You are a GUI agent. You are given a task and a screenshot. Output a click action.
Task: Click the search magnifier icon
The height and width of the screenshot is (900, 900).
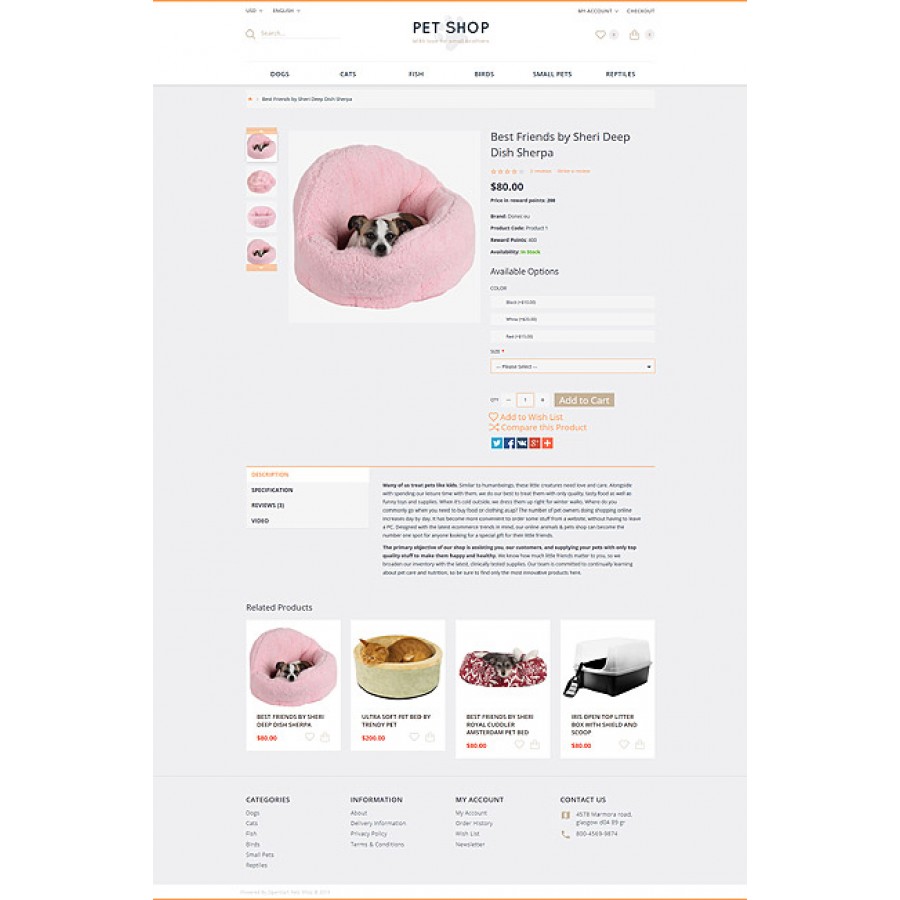[x=250, y=34]
